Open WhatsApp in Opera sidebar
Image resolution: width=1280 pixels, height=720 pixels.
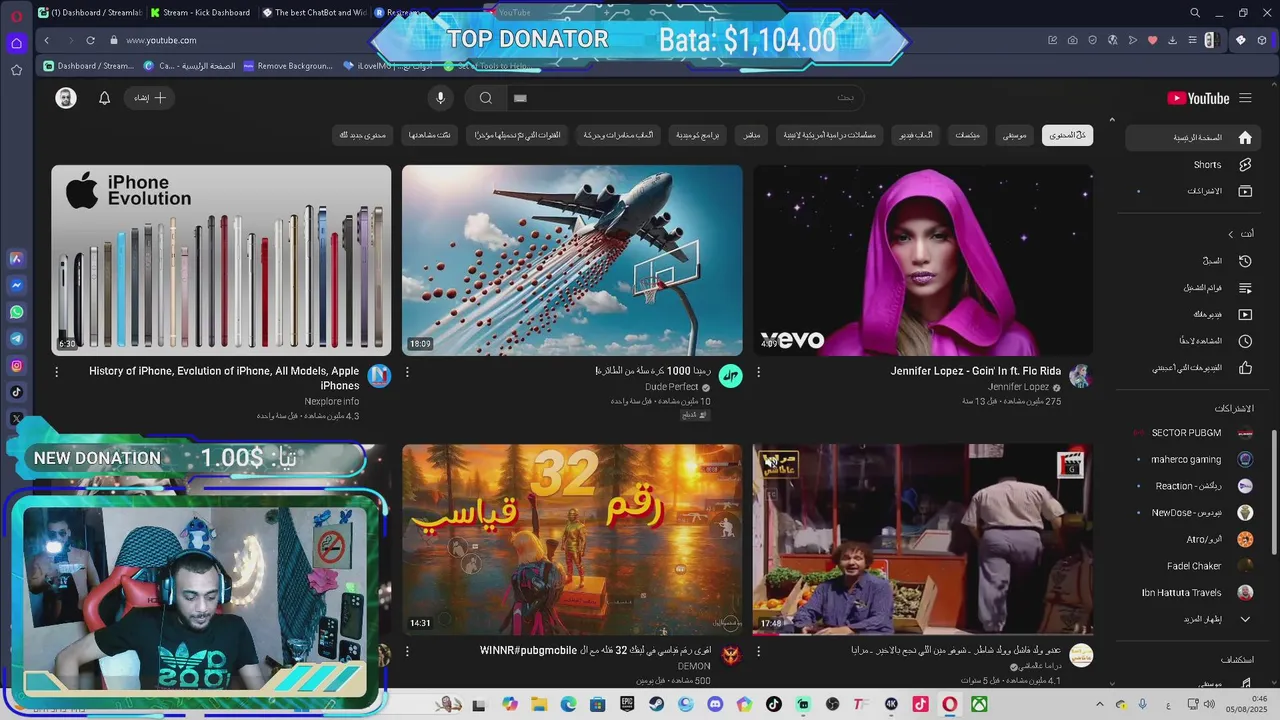pyautogui.click(x=17, y=312)
